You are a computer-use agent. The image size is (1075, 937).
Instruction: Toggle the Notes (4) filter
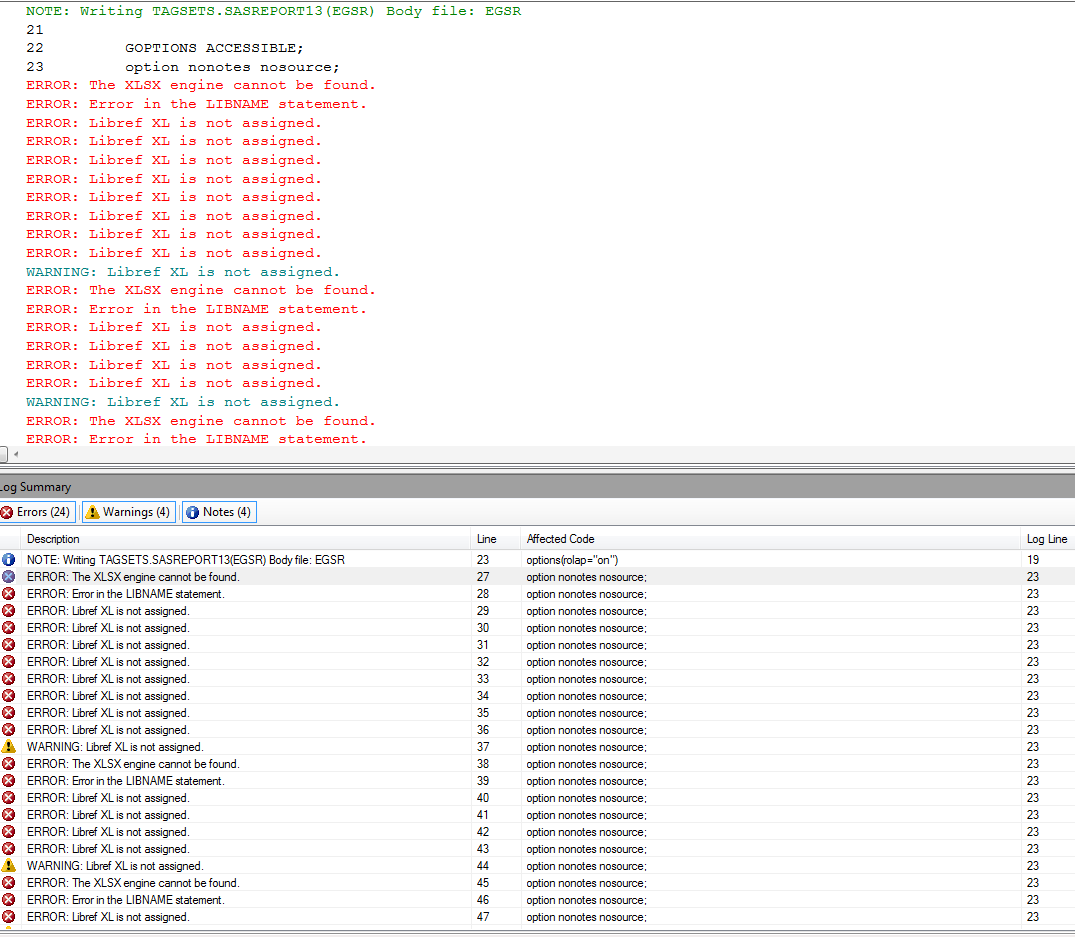coord(219,511)
